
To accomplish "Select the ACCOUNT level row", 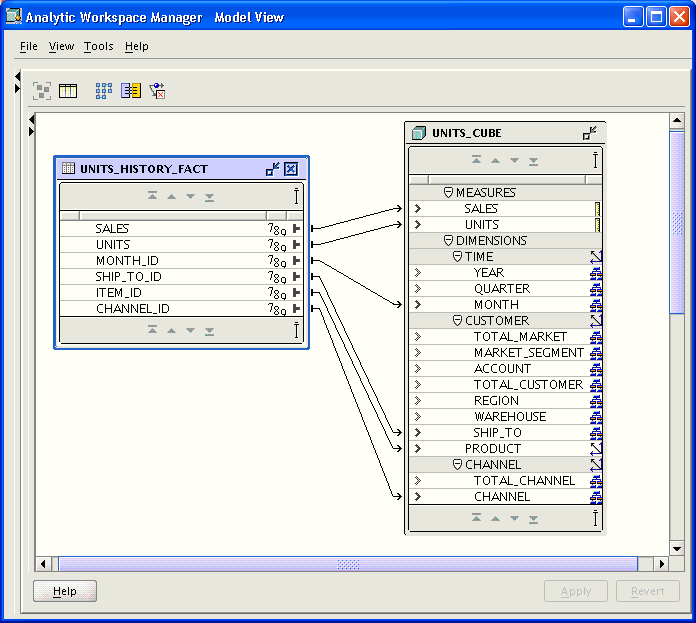I will pos(506,369).
